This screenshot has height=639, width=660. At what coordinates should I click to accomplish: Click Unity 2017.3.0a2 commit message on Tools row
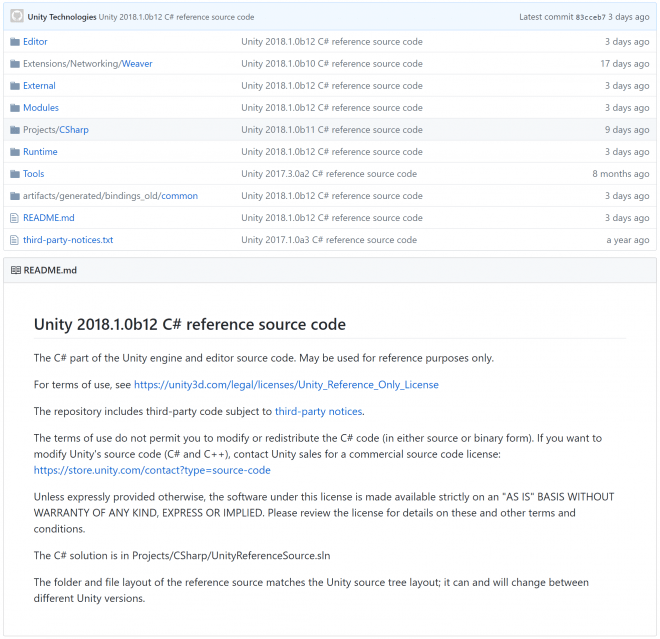(x=329, y=174)
